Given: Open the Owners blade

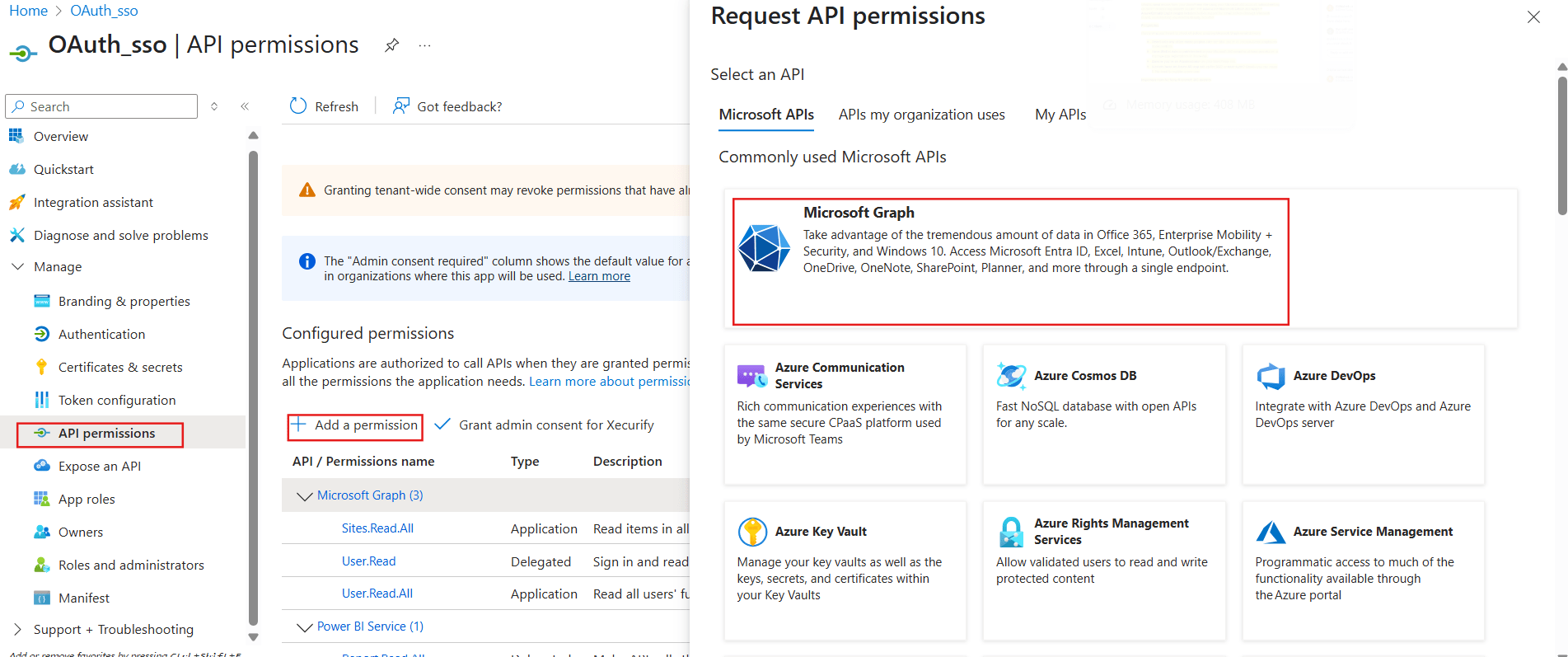Looking at the screenshot, I should [x=81, y=532].
